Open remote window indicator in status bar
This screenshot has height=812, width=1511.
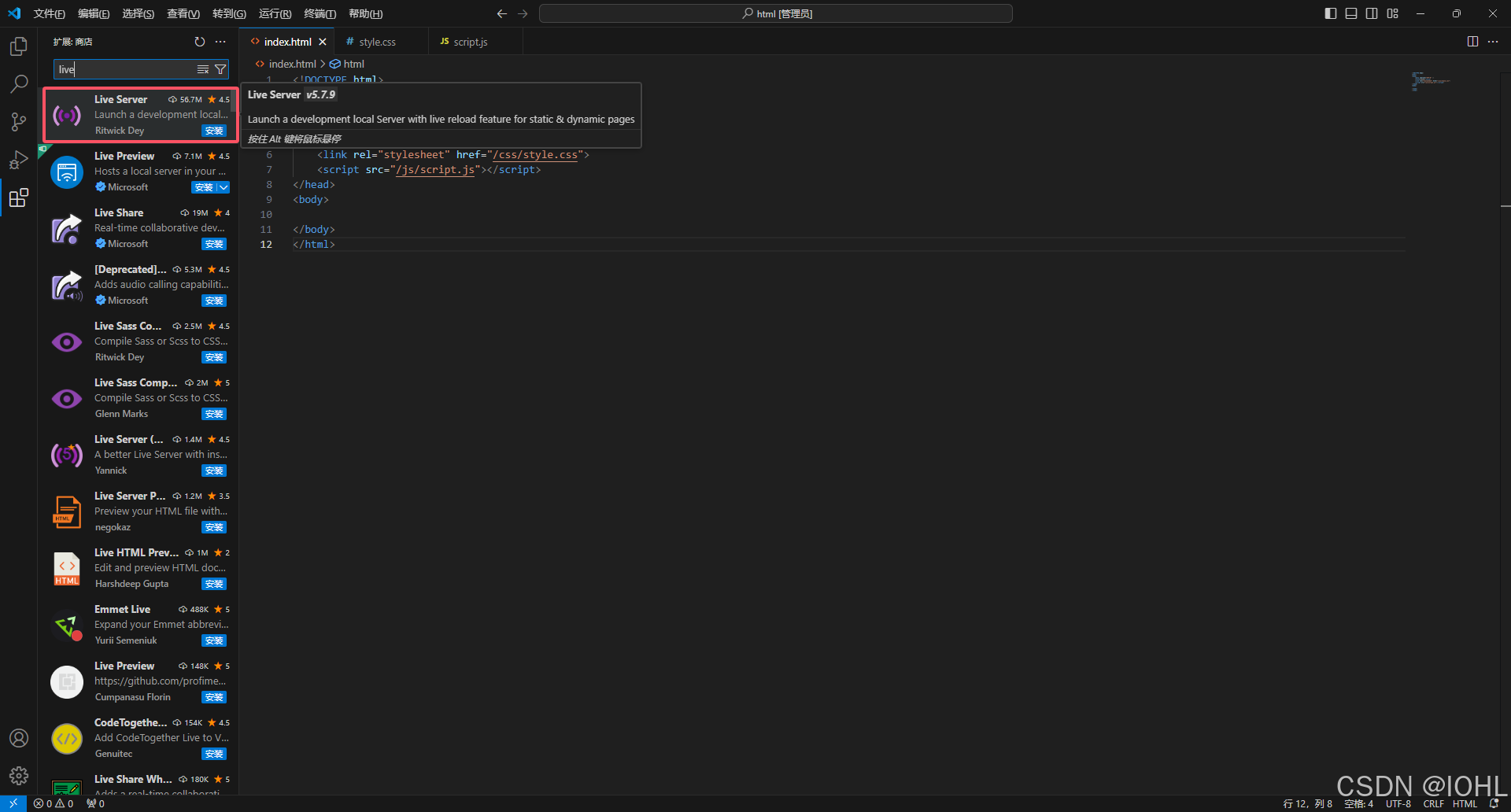tap(13, 803)
